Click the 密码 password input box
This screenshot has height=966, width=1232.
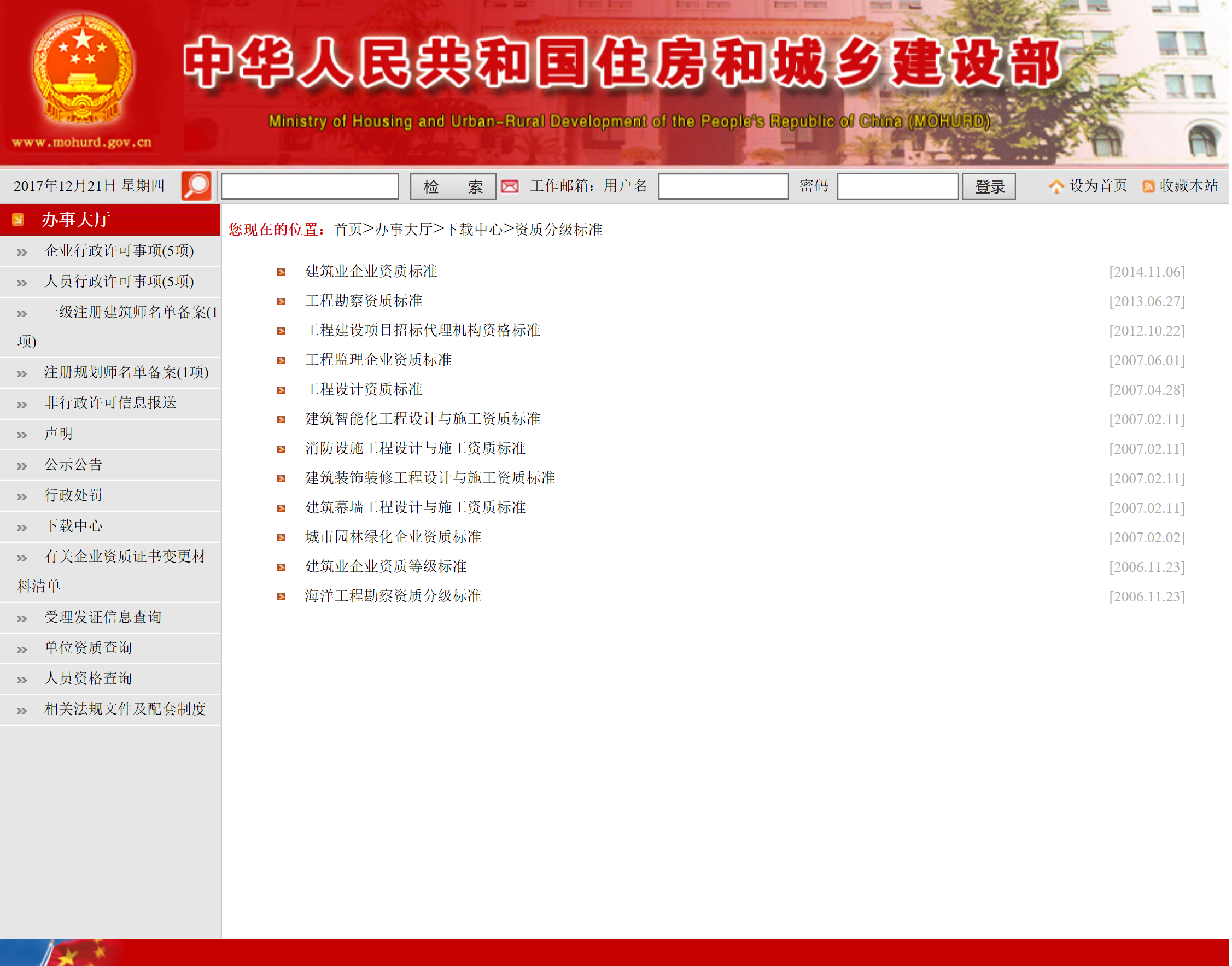pos(898,186)
